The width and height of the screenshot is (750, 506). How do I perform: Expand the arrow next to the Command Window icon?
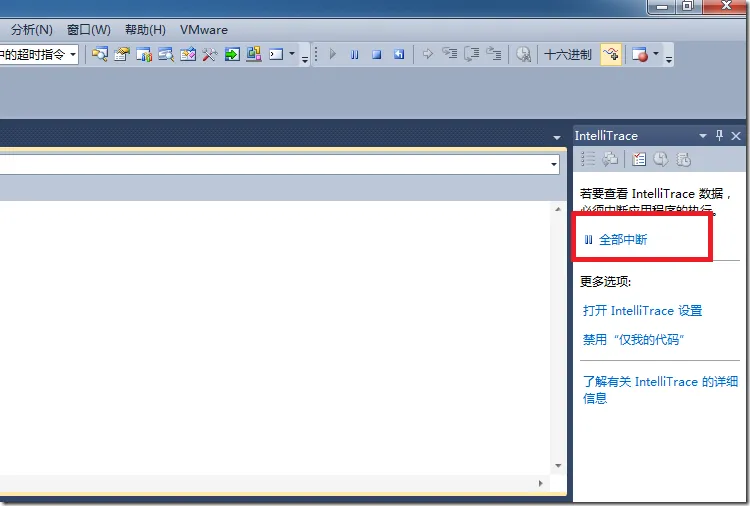tap(292, 54)
